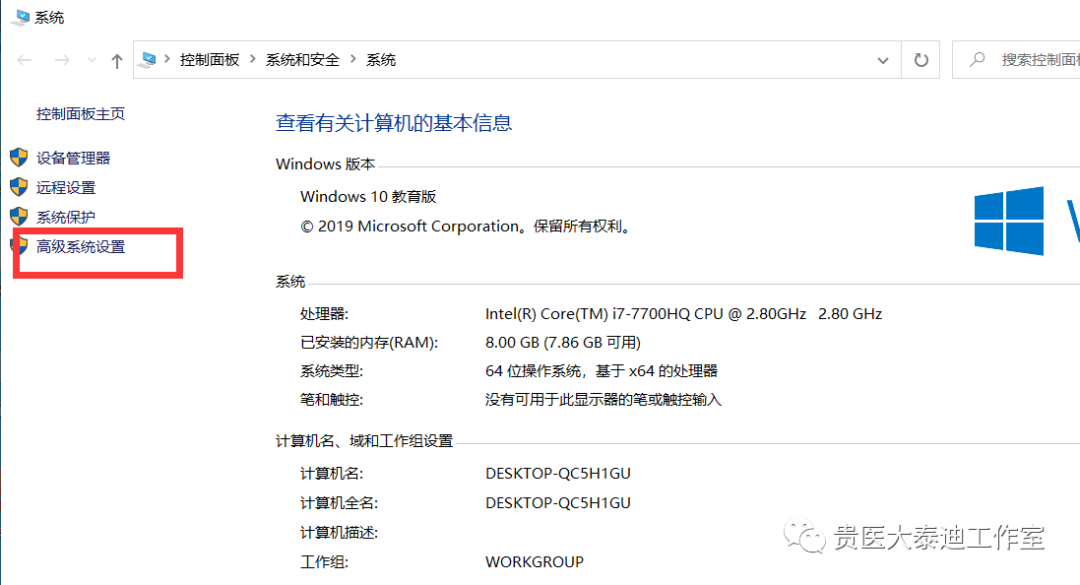Screen dimensions: 1080x585
Task: Click the Forward navigation arrow
Action: [x=62, y=61]
